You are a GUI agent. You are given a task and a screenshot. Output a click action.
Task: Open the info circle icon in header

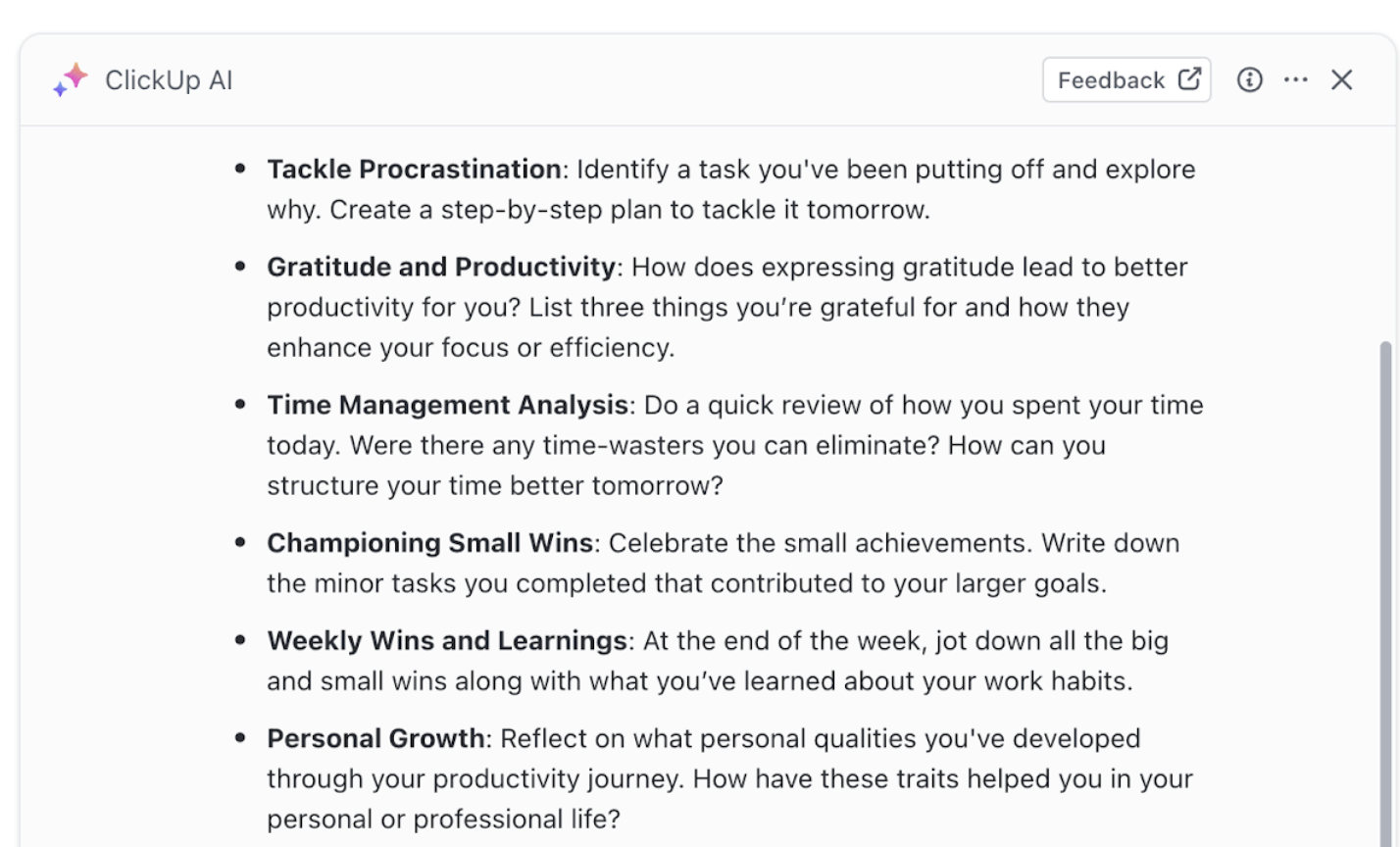coord(1249,79)
